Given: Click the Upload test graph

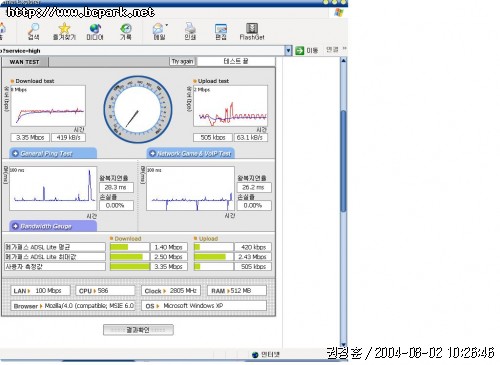Looking at the screenshot, I should click(x=230, y=106).
